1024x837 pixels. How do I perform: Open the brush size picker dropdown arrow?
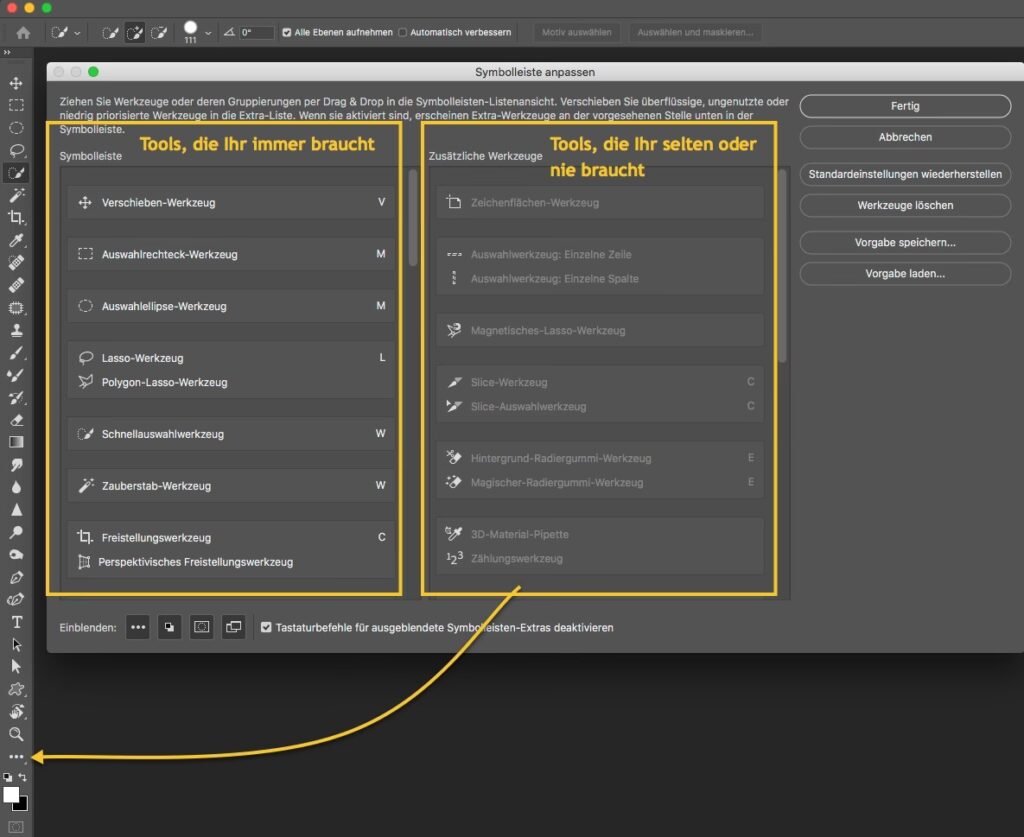click(x=208, y=33)
